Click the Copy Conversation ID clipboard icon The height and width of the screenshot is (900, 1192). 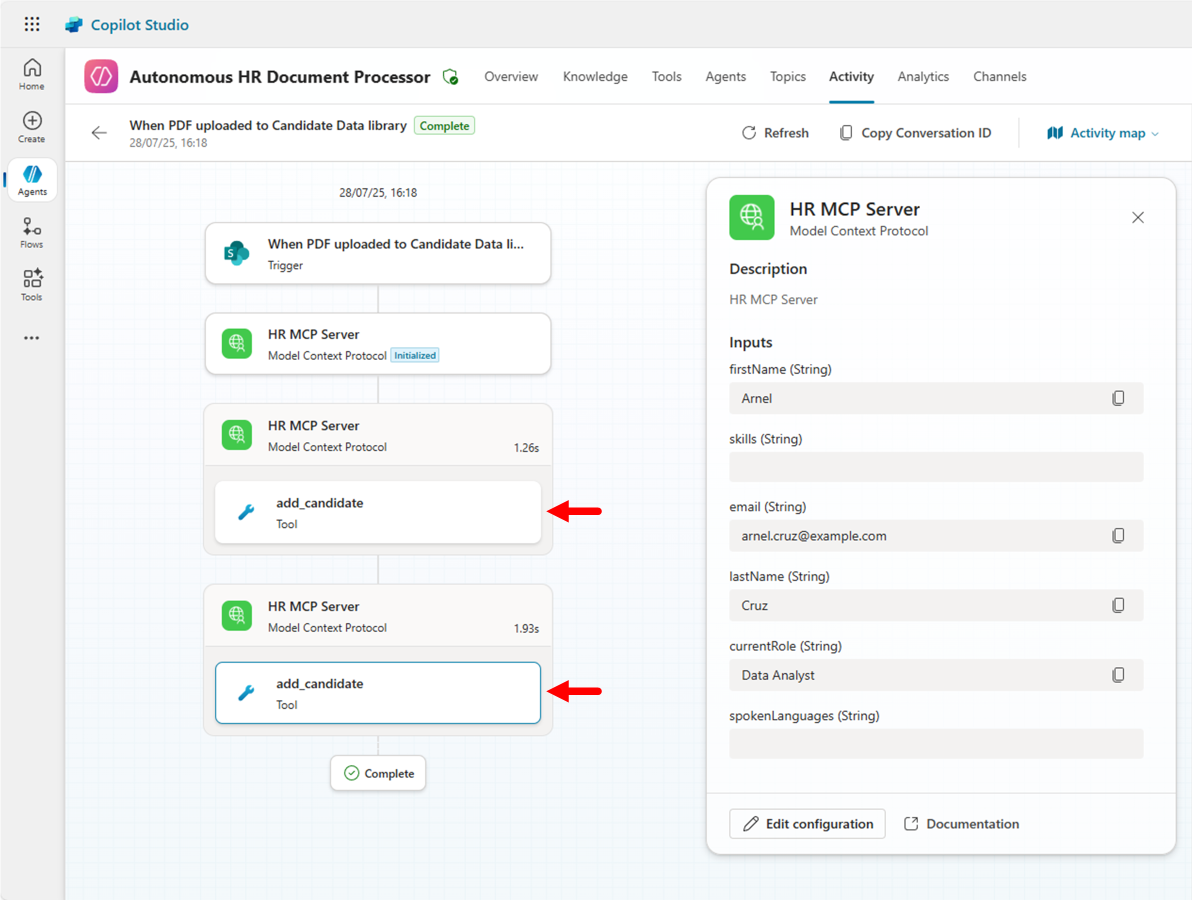tap(845, 133)
